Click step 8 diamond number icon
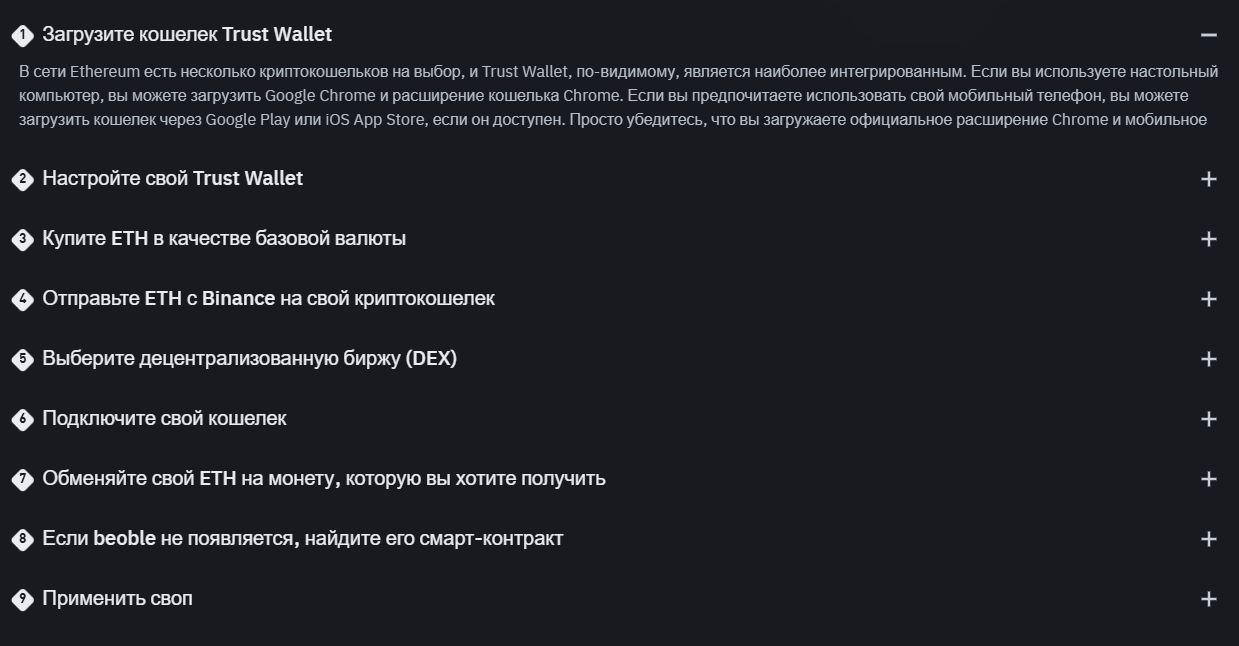Image resolution: width=1239 pixels, height=646 pixels. click(x=22, y=539)
